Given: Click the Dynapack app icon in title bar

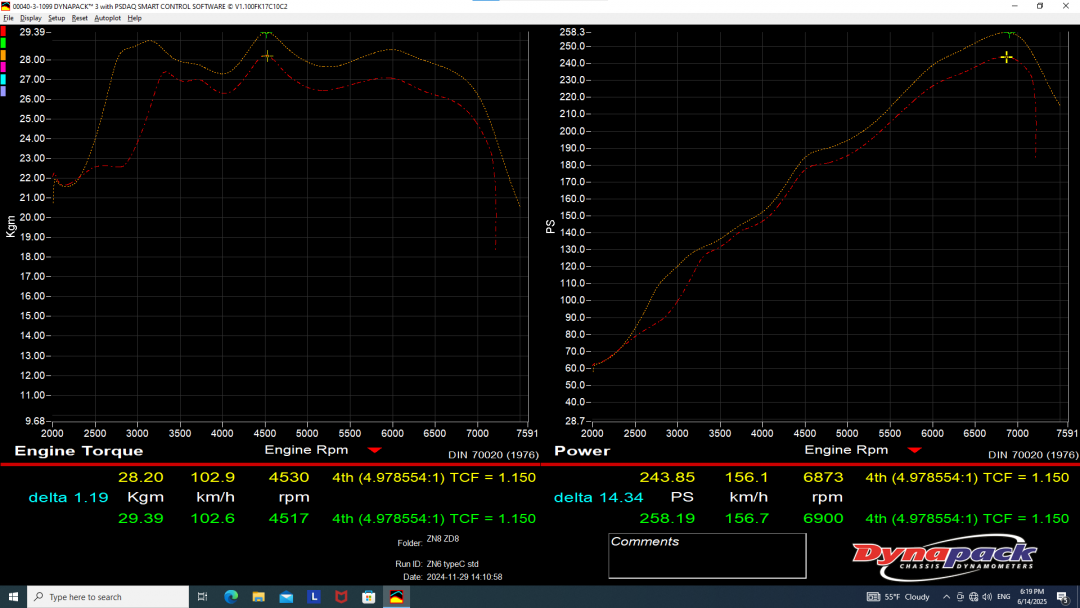Looking at the screenshot, I should (x=6, y=6).
